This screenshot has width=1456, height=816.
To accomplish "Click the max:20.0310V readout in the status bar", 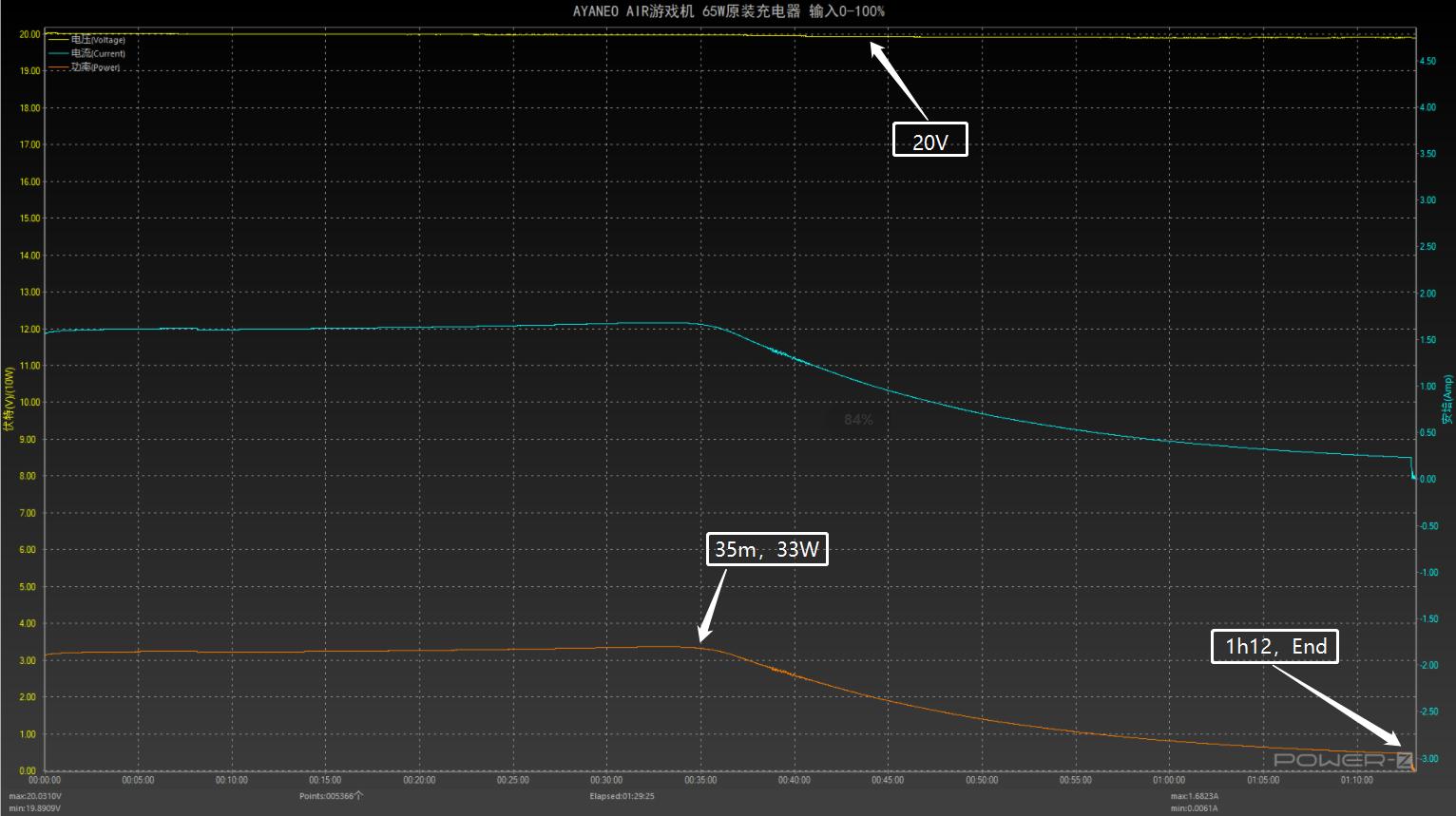I will [35, 796].
